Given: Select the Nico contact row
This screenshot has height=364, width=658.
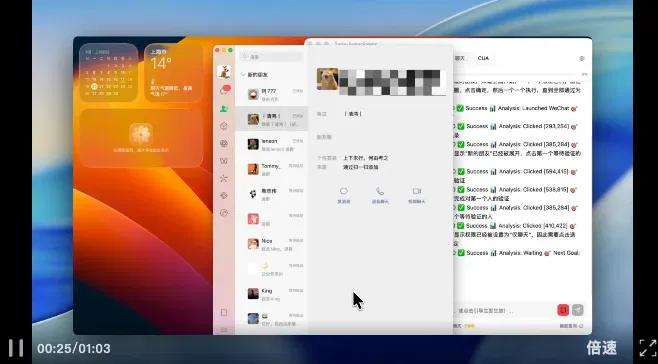Looking at the screenshot, I should pos(272,244).
